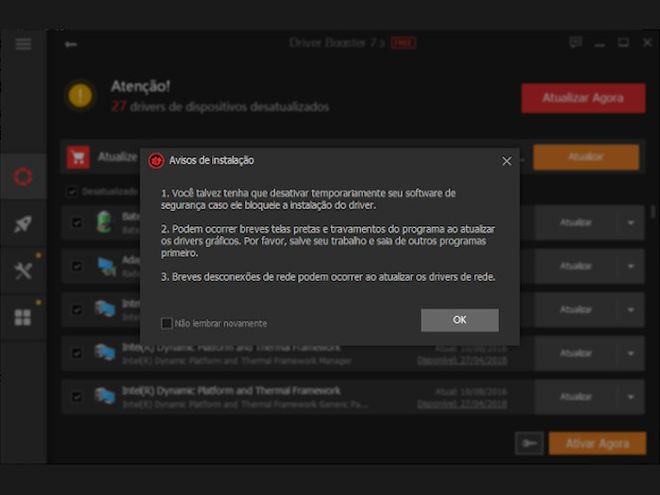Click the orange Ativar Agora button
The height and width of the screenshot is (495, 660).
pyautogui.click(x=597, y=443)
